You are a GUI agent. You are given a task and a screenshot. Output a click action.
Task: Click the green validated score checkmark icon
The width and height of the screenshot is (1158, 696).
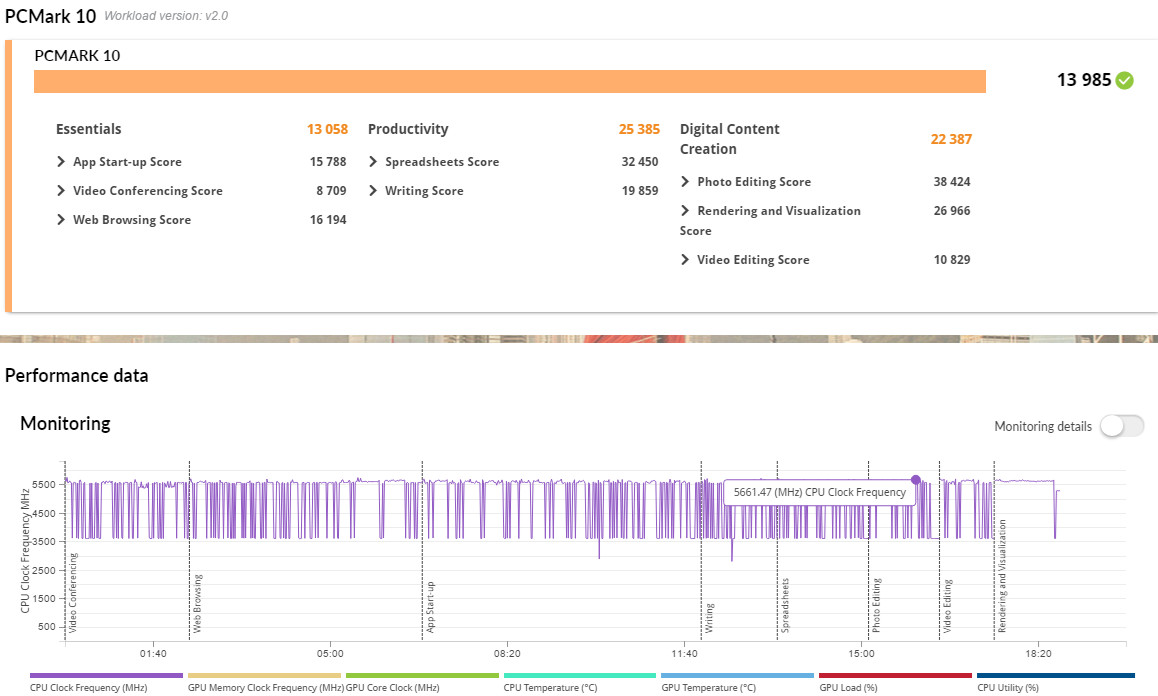point(1125,81)
